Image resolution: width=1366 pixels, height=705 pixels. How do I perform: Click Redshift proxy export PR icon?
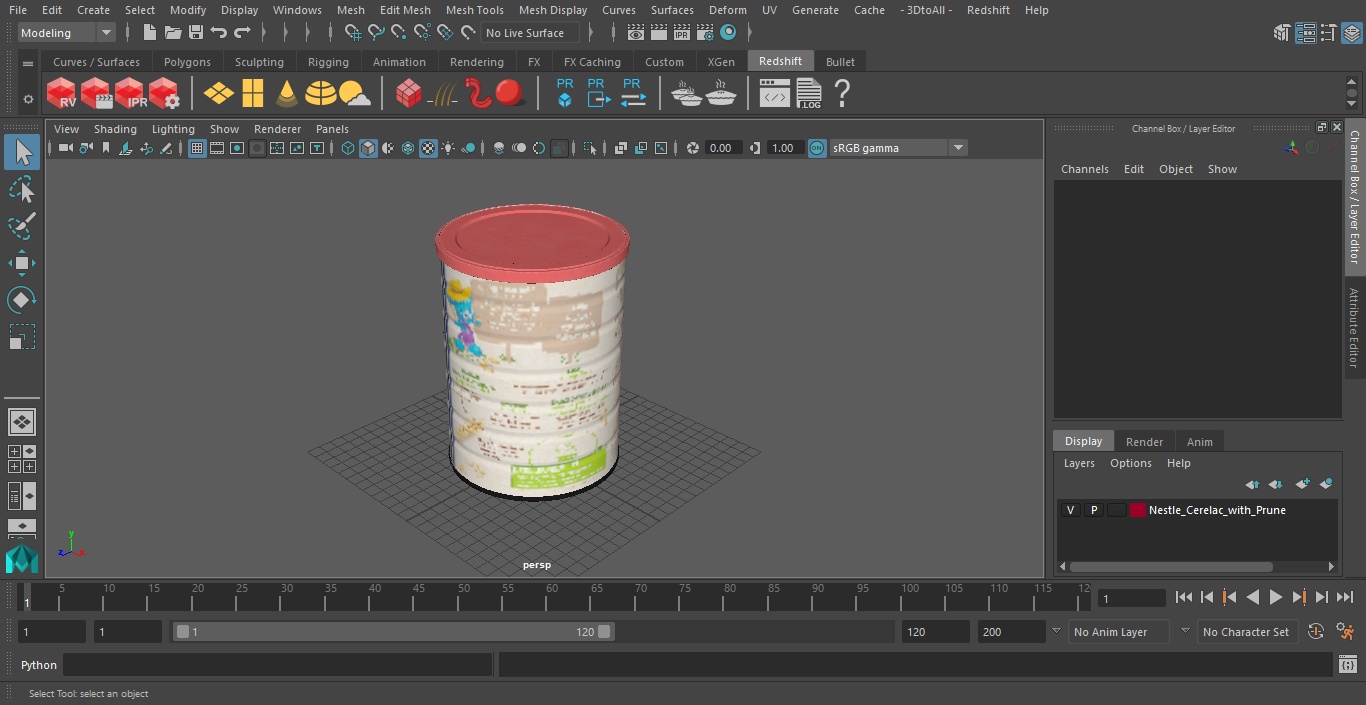point(598,94)
